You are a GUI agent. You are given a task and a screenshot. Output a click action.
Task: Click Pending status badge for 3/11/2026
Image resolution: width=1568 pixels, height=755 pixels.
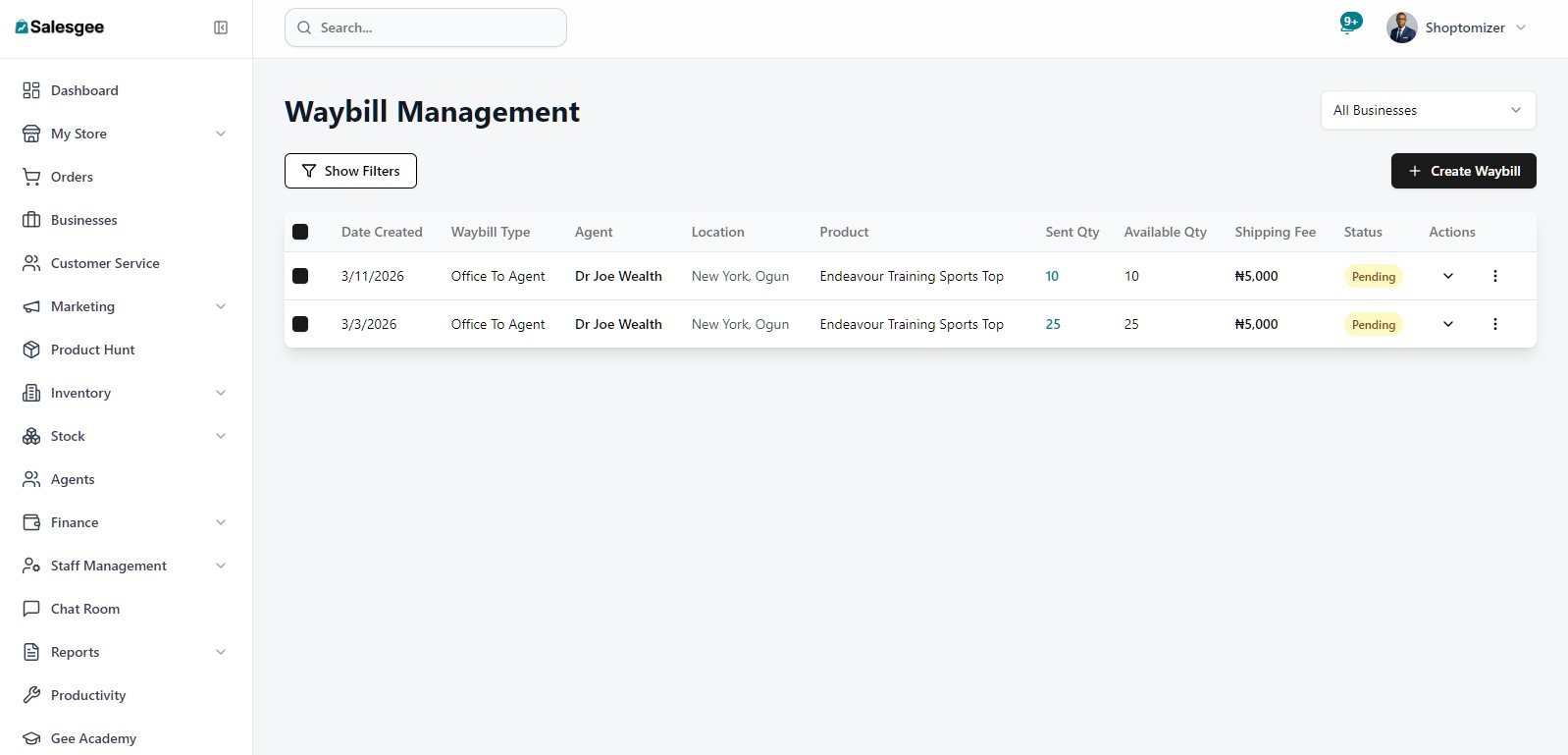1373,277
